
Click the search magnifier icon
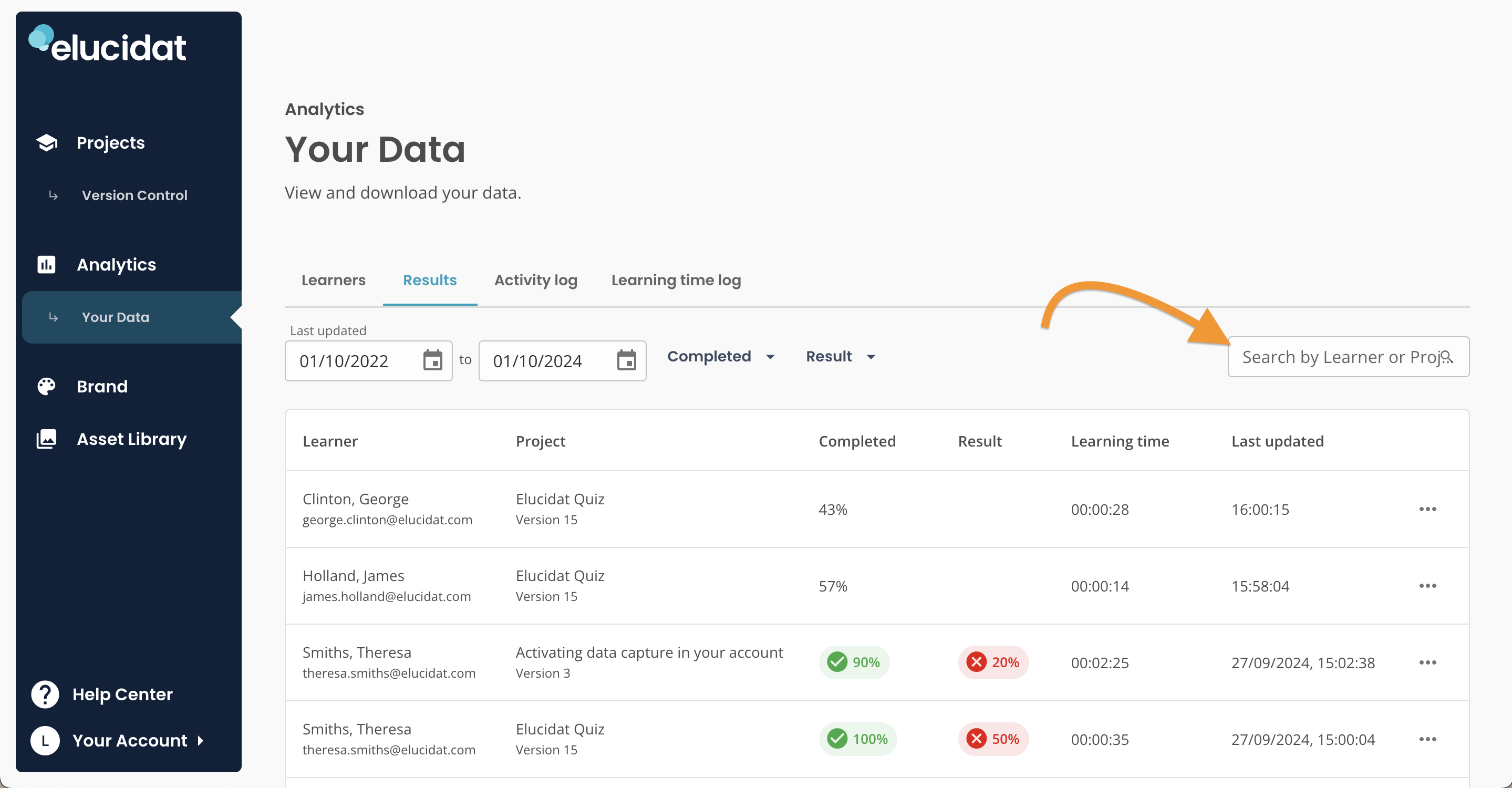[1447, 357]
